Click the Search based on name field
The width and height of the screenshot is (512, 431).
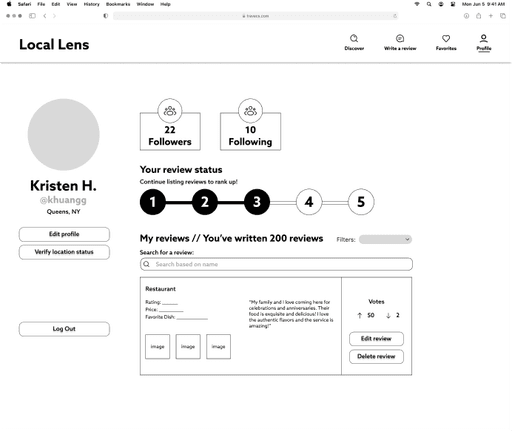[x=276, y=264]
